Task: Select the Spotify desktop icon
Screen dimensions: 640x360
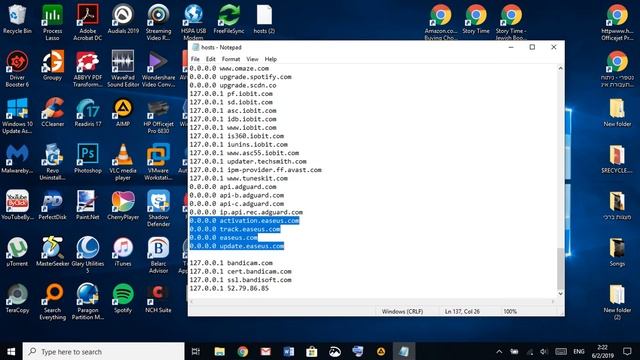Action: 123,298
